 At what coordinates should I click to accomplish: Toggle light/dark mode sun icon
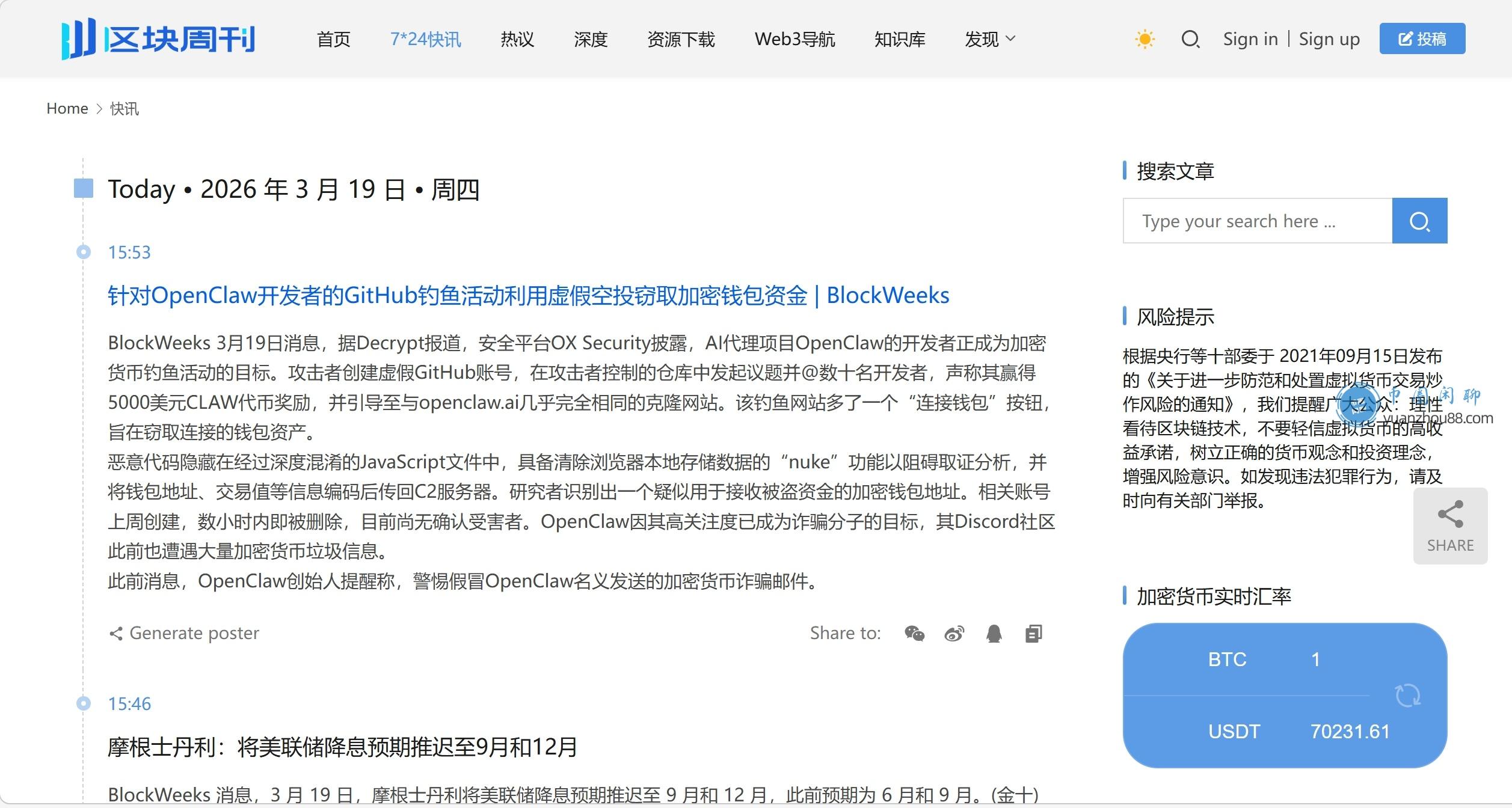click(1145, 40)
